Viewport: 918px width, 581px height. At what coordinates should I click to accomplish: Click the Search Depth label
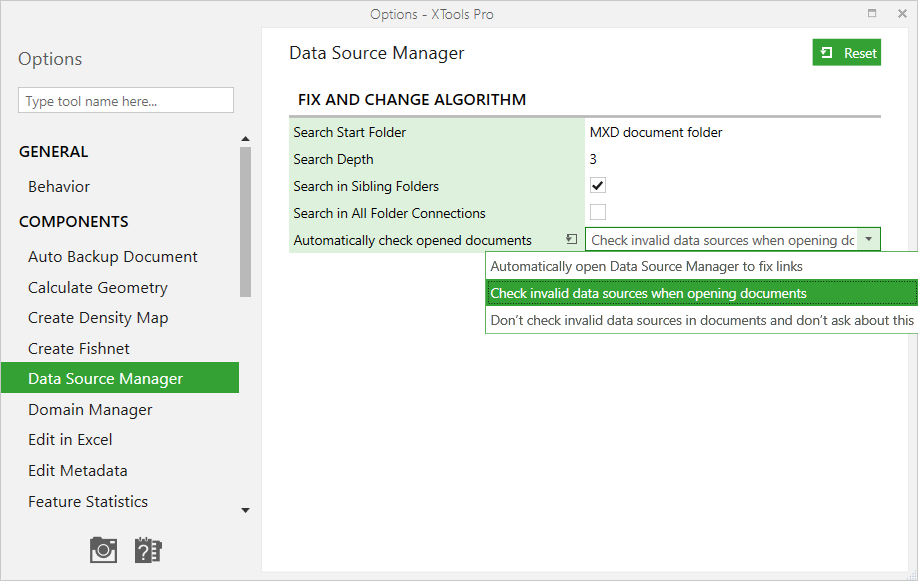(333, 159)
